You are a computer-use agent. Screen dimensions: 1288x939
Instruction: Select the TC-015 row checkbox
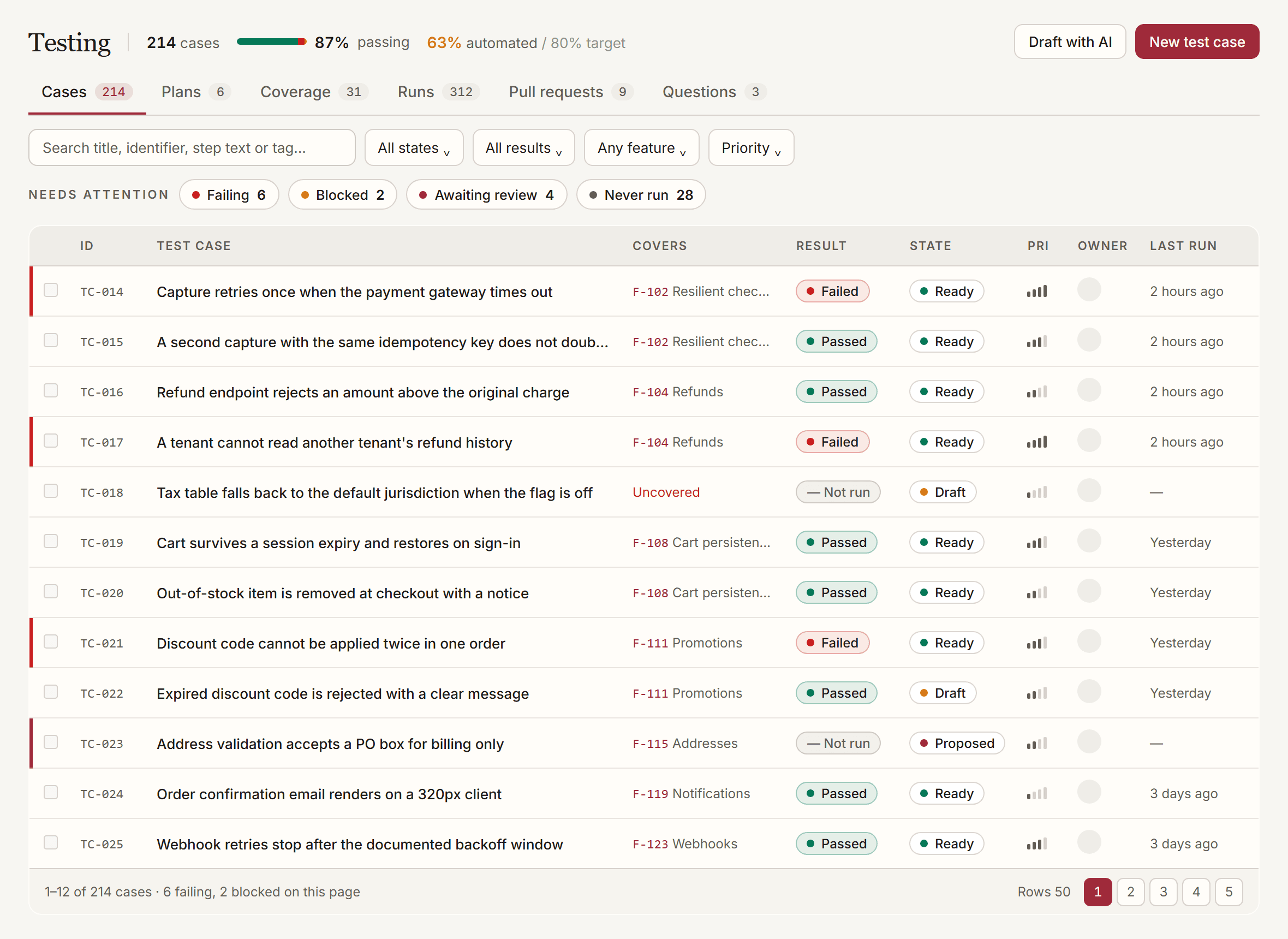pos(51,340)
